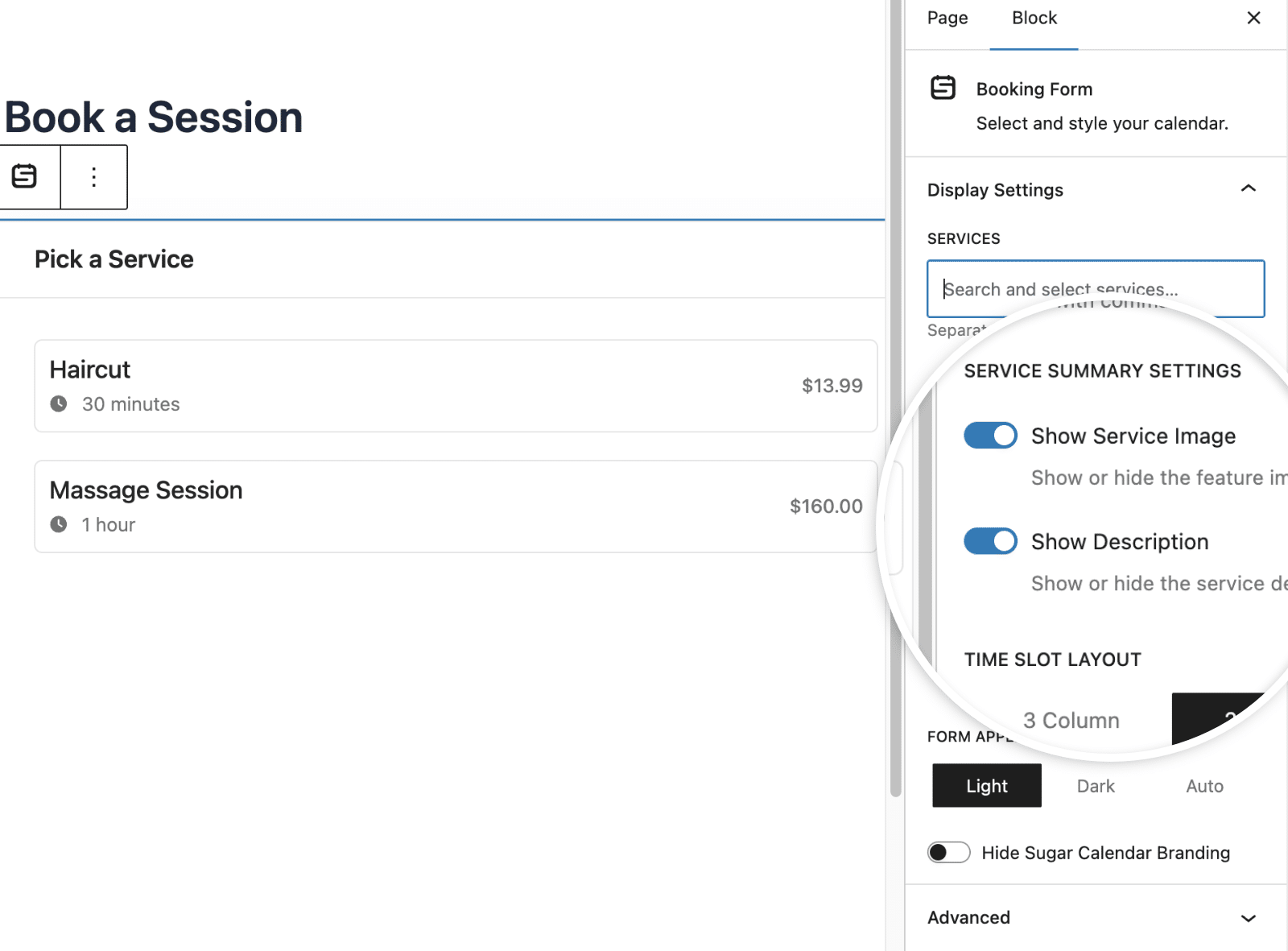Image resolution: width=1288 pixels, height=951 pixels.
Task: Click the Booking Form icon in the settings panel
Action: click(x=943, y=88)
